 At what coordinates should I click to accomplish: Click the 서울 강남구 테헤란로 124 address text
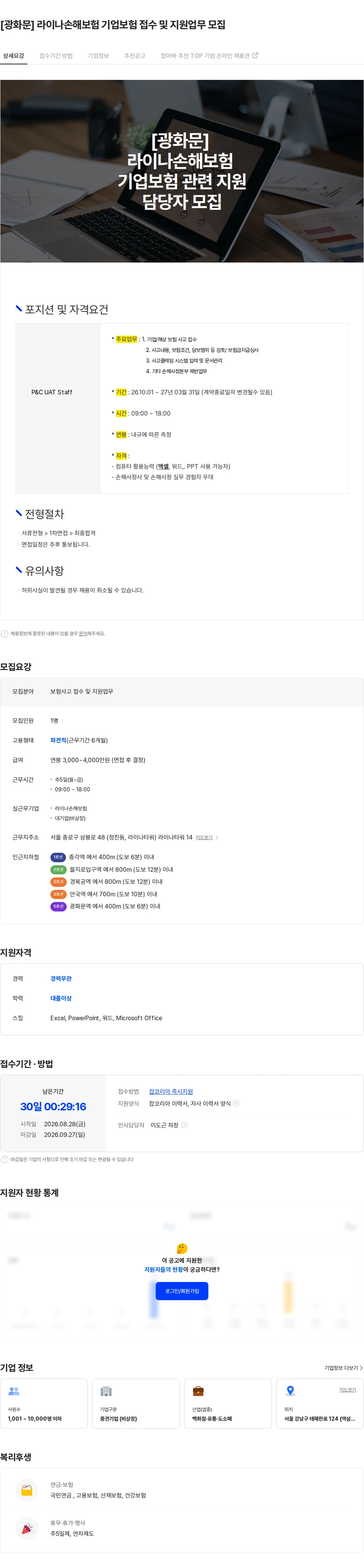(x=320, y=1419)
